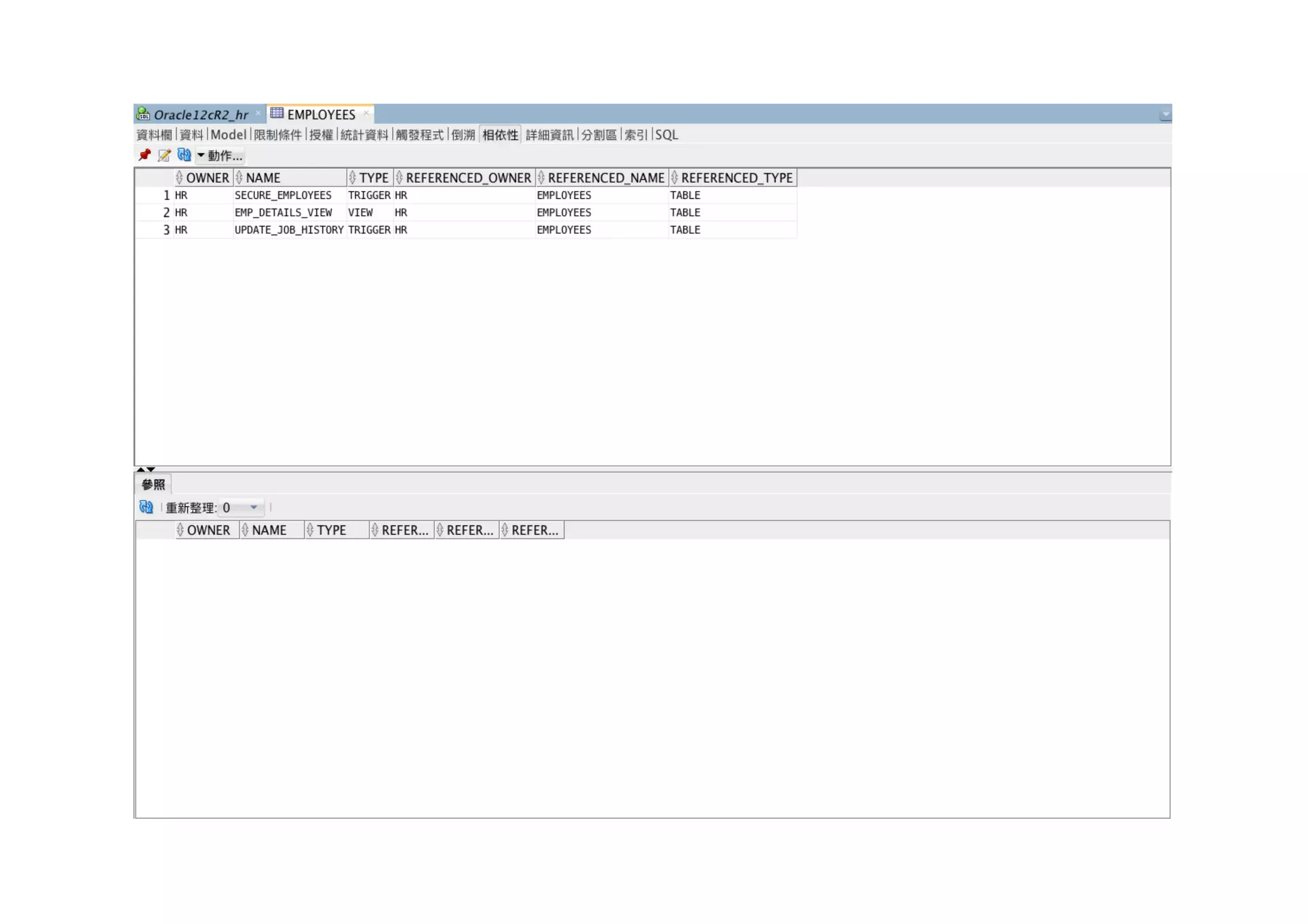1308x924 pixels.
Task: Select the EMPLOYEES tab
Action: (321, 115)
